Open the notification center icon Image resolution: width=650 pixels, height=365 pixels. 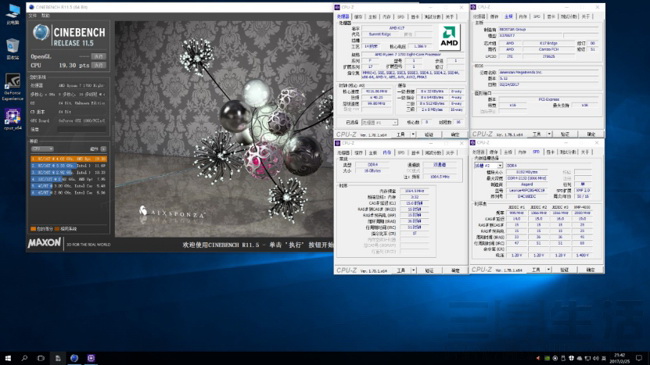point(639,358)
